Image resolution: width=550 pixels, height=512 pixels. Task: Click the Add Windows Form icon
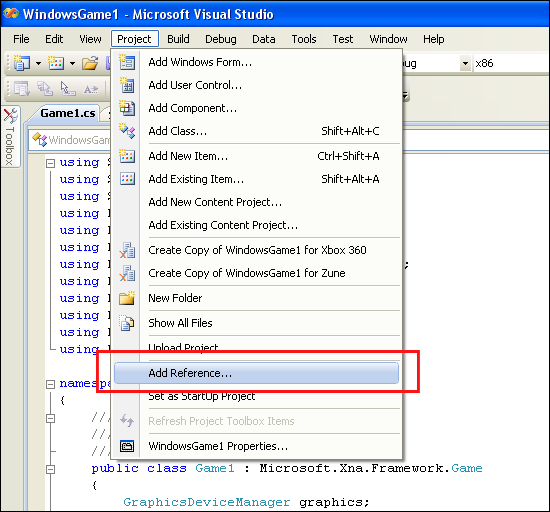tap(126, 62)
